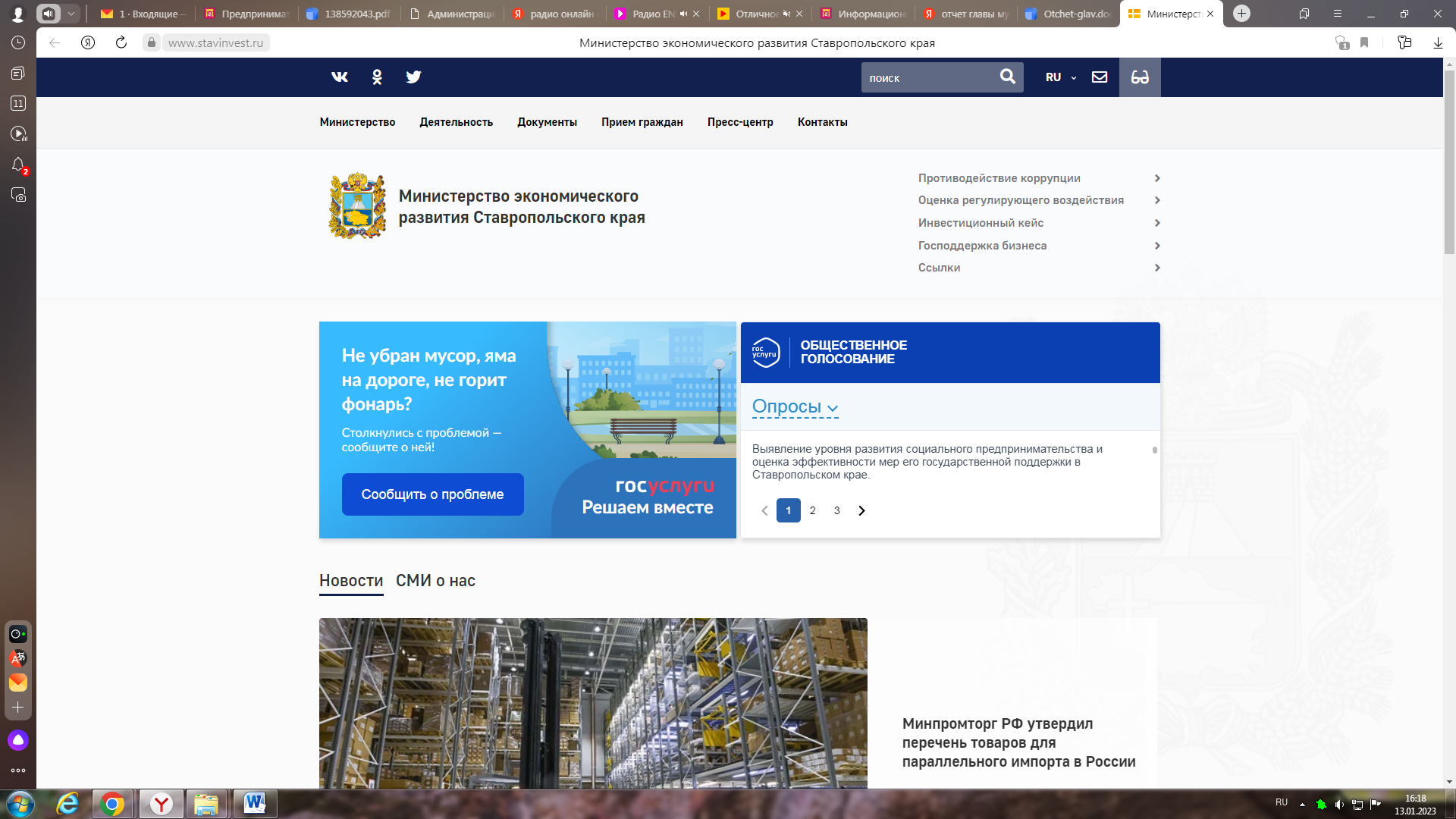Switch to СМИ о нас tab
The height and width of the screenshot is (819, 1456).
pyautogui.click(x=435, y=581)
